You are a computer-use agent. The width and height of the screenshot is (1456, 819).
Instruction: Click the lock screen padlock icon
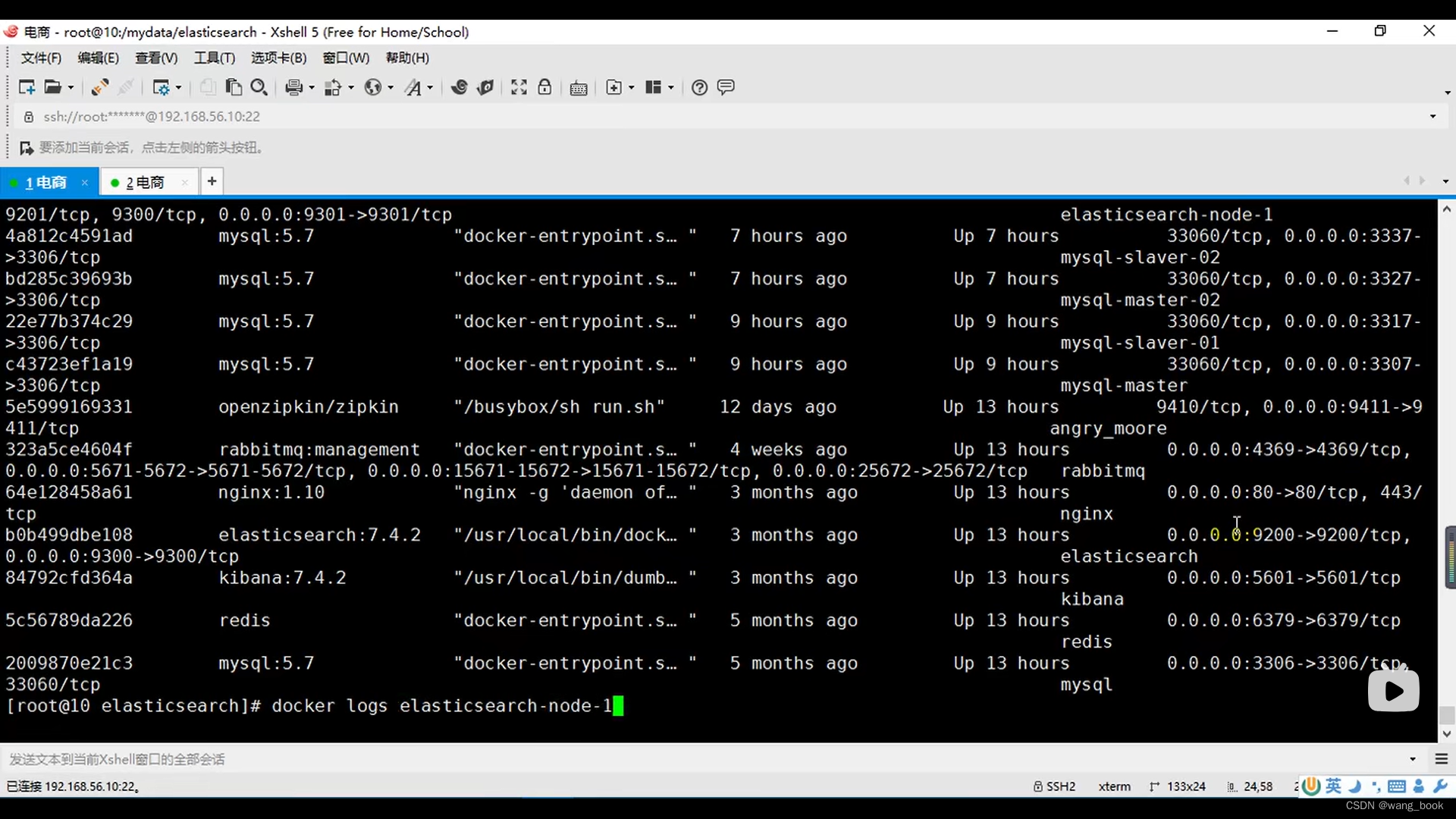click(x=544, y=87)
